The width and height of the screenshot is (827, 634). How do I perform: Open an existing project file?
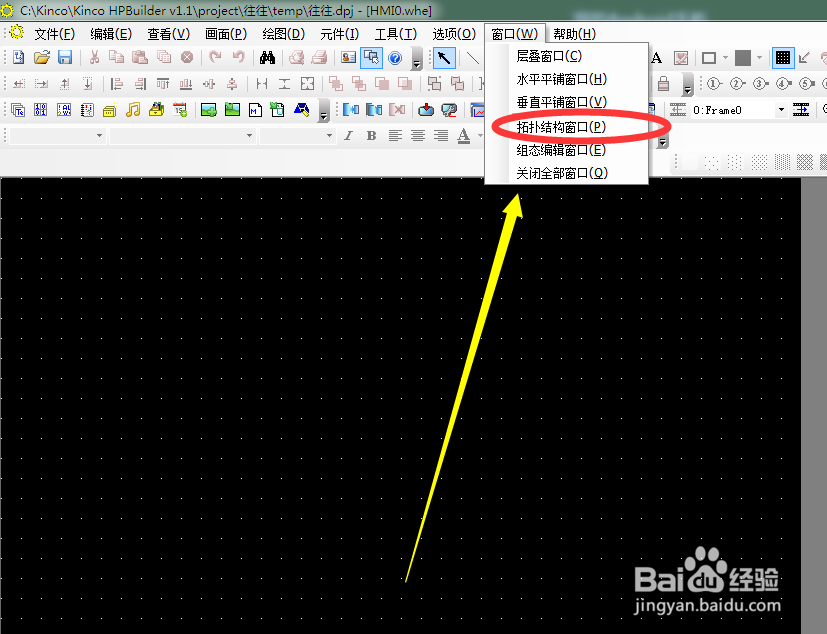pyautogui.click(x=42, y=58)
